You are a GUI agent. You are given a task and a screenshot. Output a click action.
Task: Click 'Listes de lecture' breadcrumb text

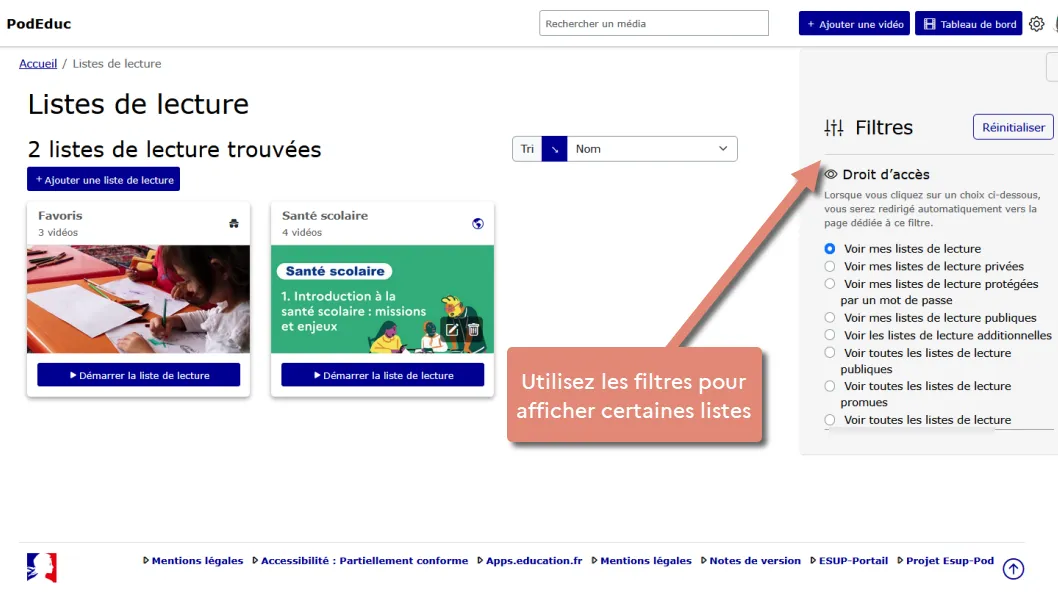[x=117, y=63]
